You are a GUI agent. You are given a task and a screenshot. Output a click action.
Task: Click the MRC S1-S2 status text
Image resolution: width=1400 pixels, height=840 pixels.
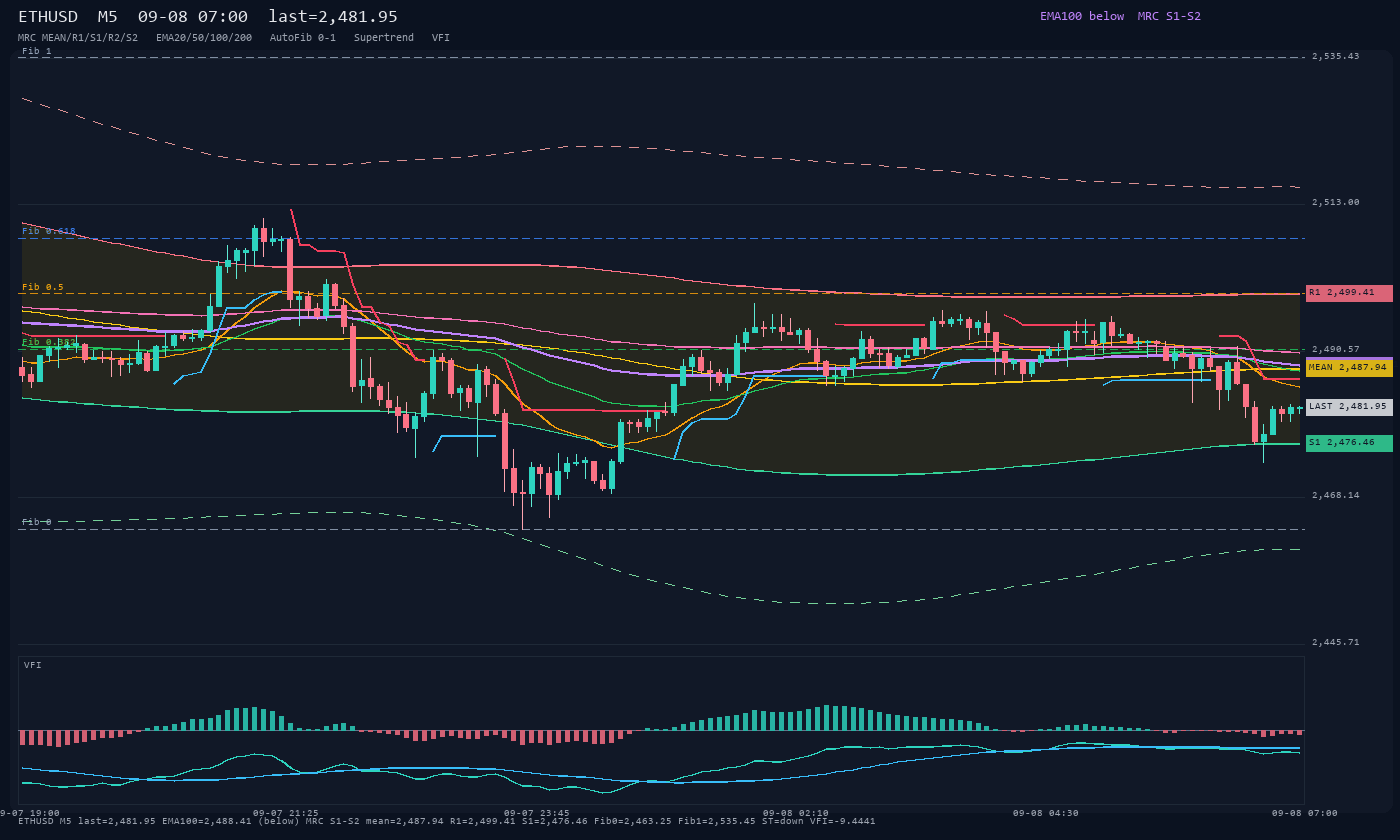coord(1169,16)
